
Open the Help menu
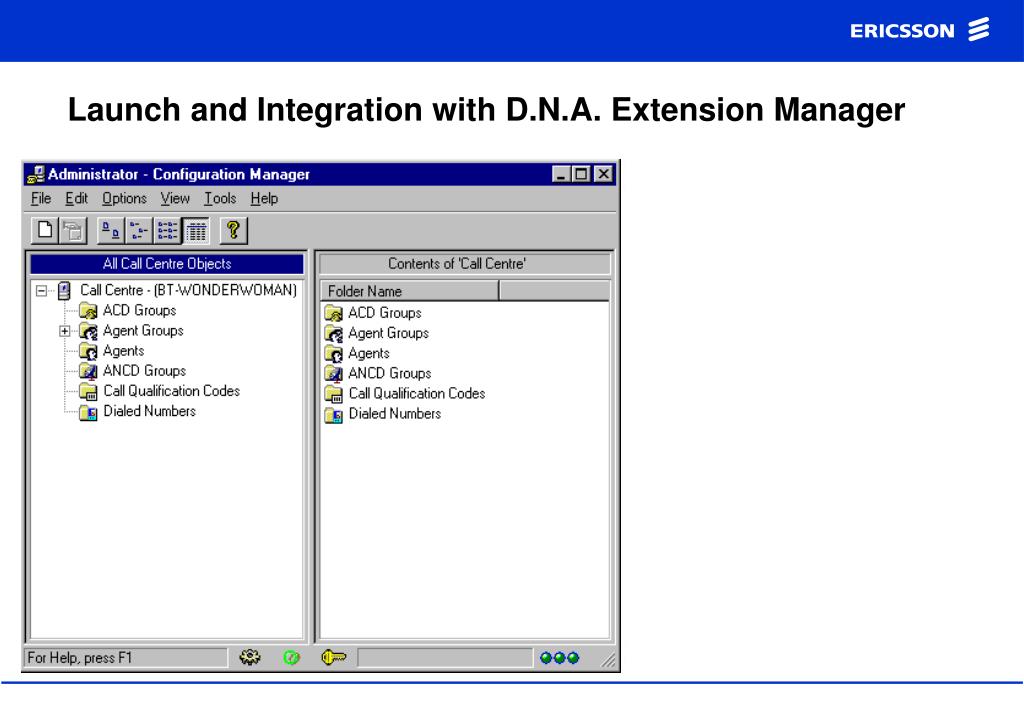pyautogui.click(x=264, y=198)
